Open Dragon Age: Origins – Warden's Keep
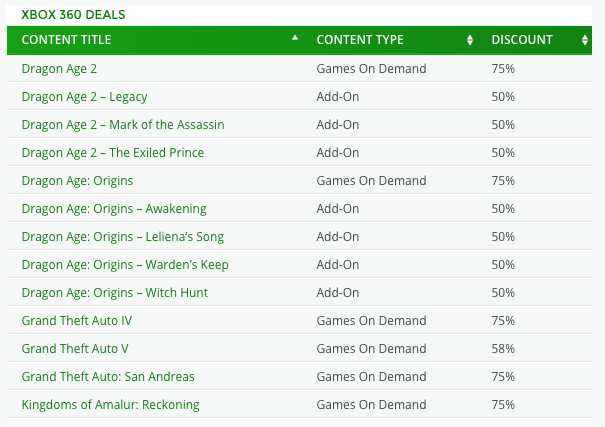This screenshot has height=427, width=605. 125,265
